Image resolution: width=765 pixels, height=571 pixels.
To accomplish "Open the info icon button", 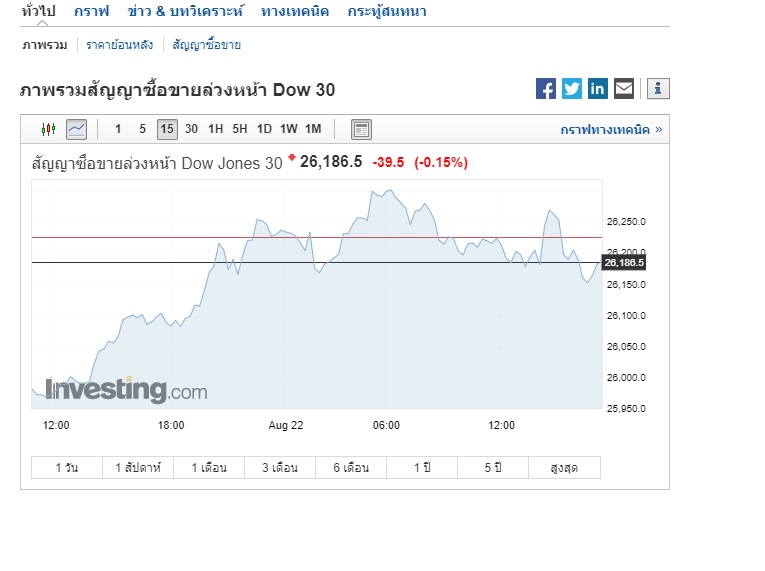I will tap(658, 89).
